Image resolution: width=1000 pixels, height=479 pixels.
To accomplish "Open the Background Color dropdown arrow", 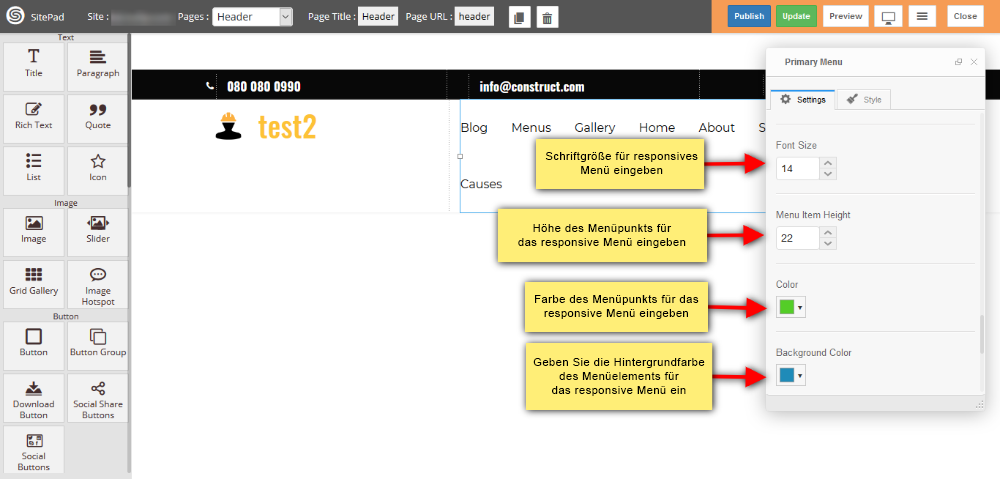I will pos(800,376).
